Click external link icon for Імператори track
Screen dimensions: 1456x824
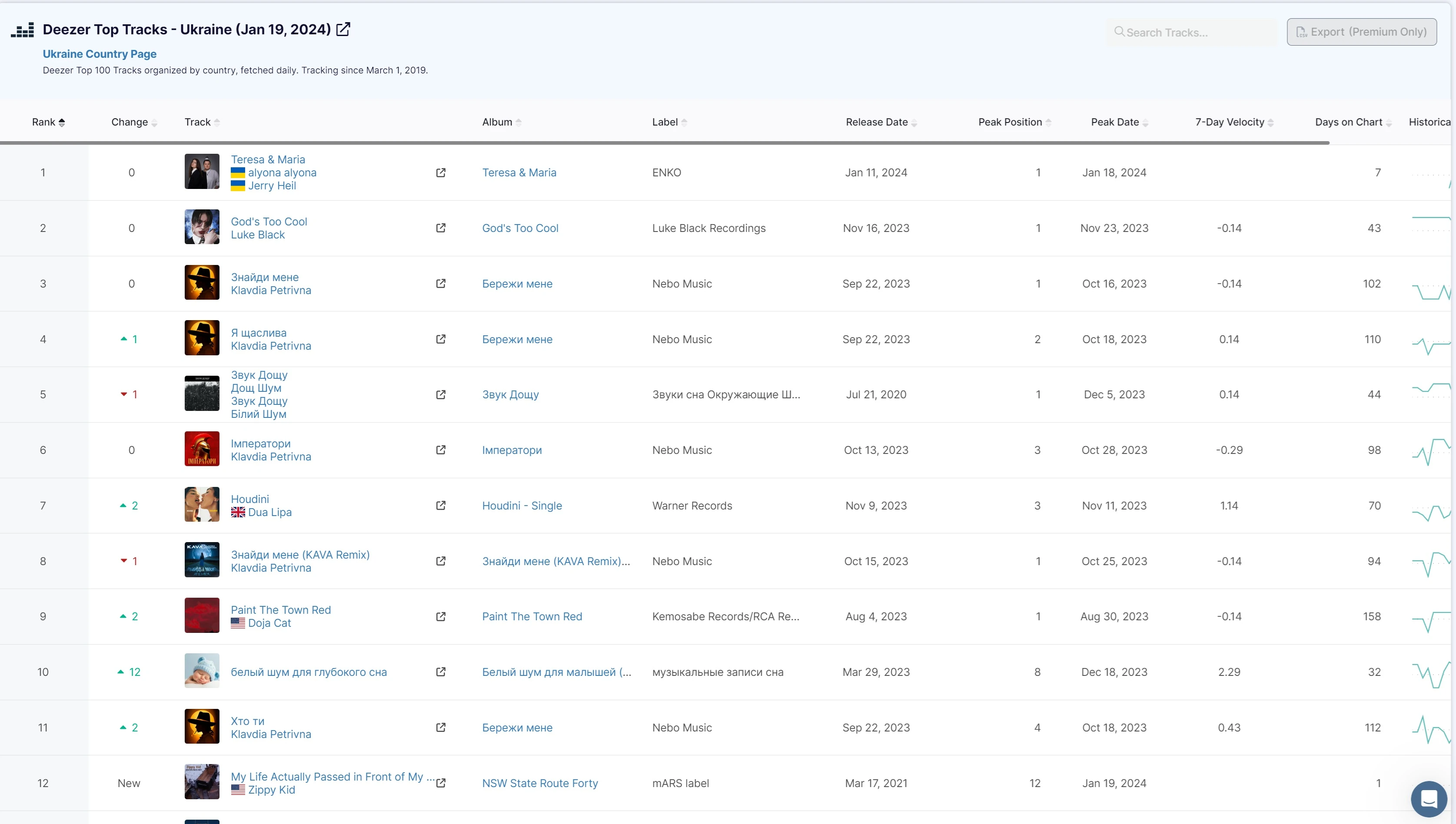tap(441, 450)
